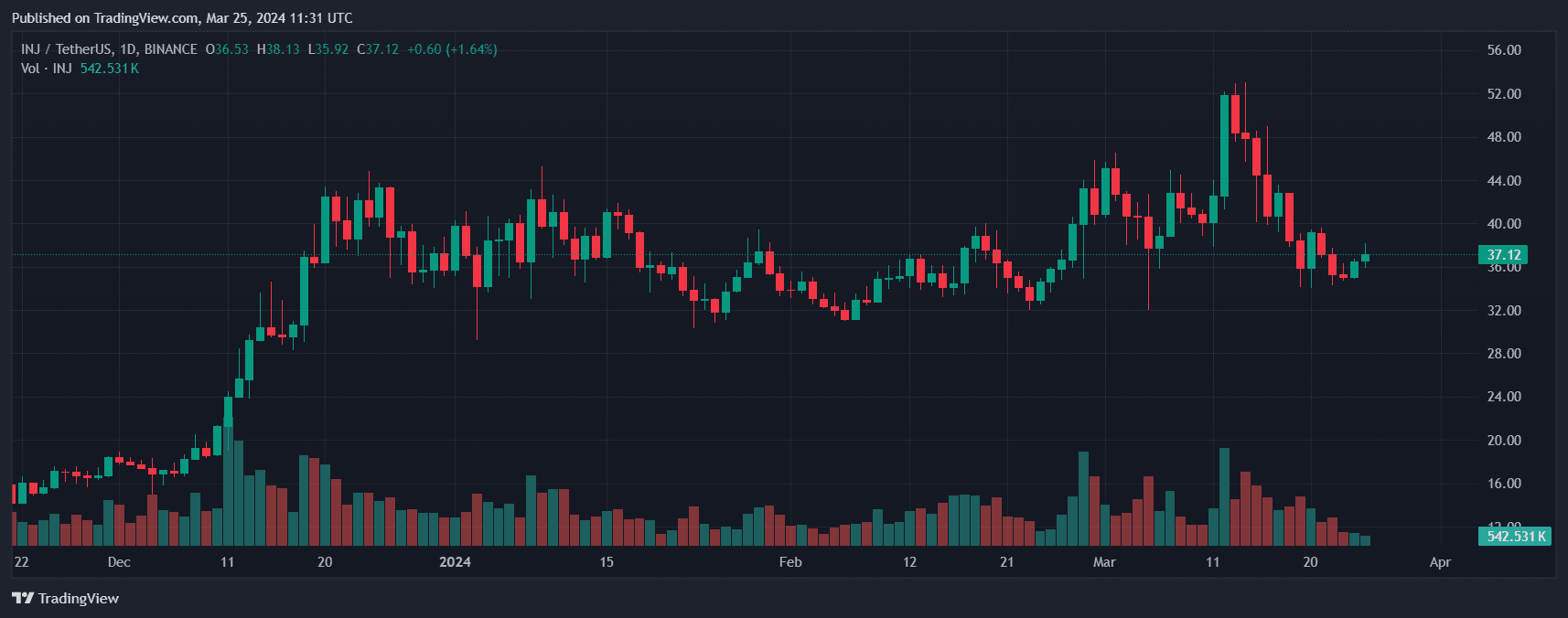
Task: Click the 542.531K volume value in the legend
Action: [x=109, y=69]
